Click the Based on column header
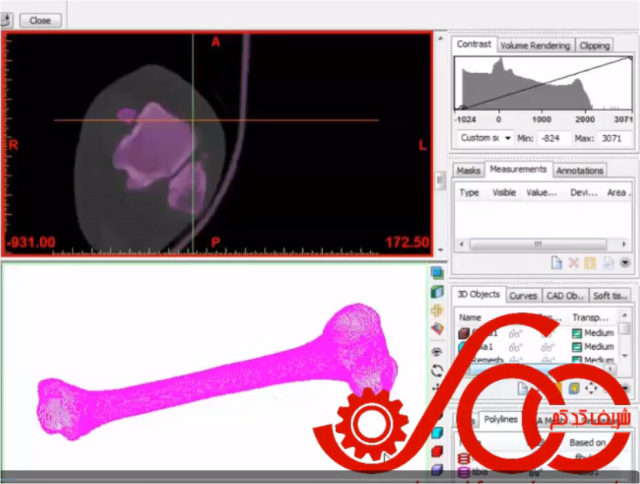The width and height of the screenshot is (640, 484). [587, 442]
